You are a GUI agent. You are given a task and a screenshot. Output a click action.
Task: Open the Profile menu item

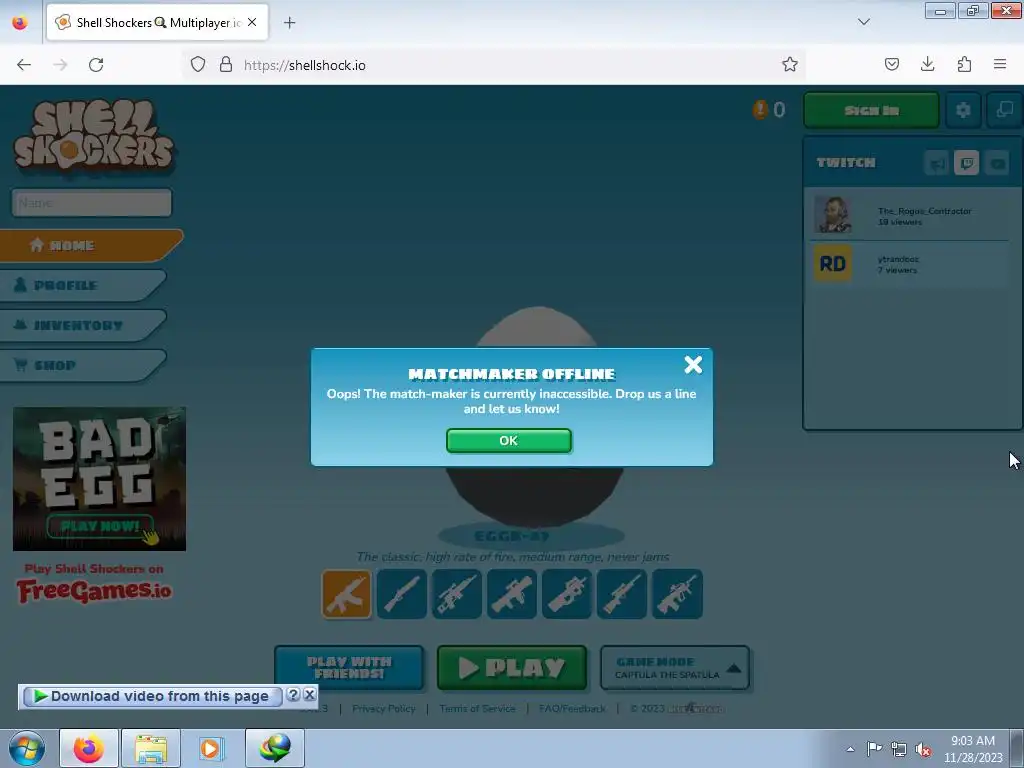[83, 285]
